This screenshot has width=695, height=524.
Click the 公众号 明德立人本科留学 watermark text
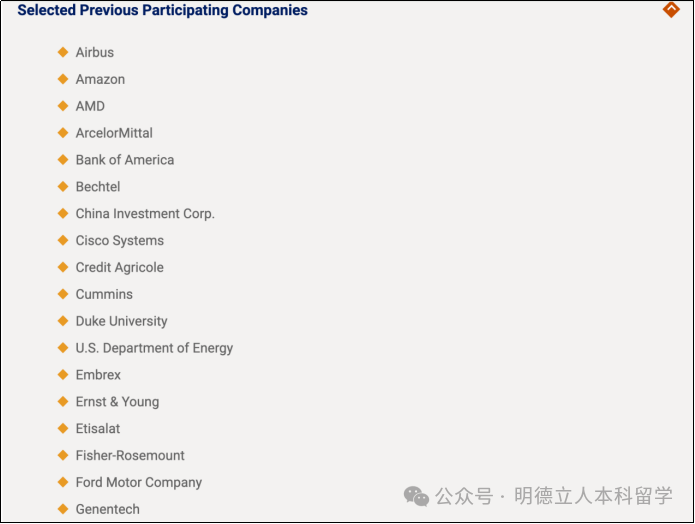coord(554,496)
